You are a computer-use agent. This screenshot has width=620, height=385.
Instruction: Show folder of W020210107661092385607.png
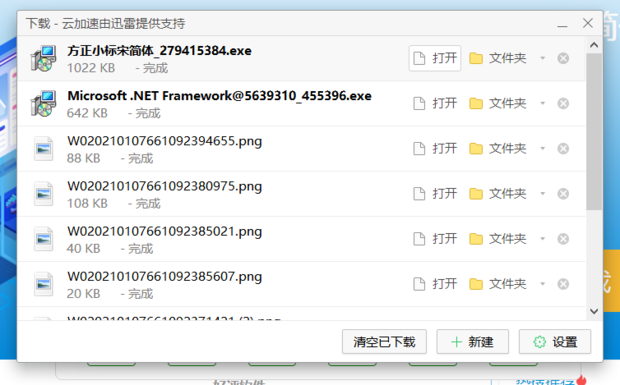click(498, 283)
